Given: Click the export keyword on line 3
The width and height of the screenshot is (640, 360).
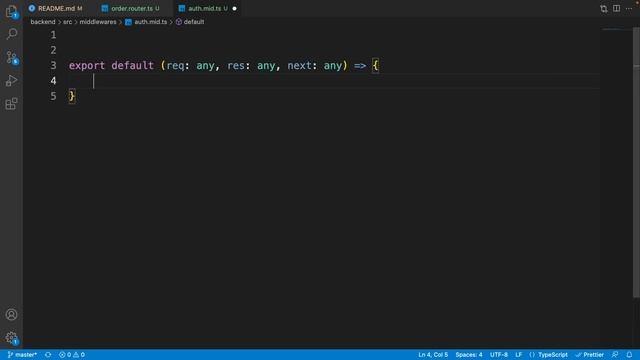Looking at the screenshot, I should (x=87, y=65).
